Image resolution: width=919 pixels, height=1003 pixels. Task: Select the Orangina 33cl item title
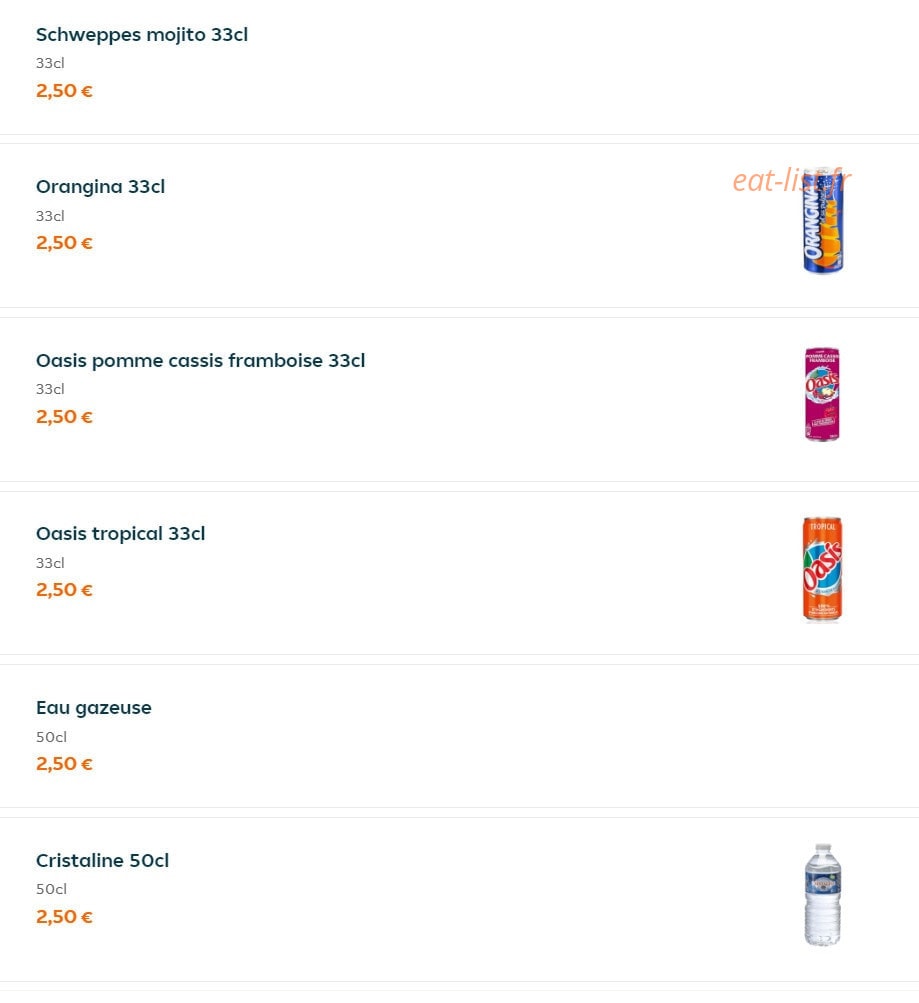pyautogui.click(x=100, y=187)
